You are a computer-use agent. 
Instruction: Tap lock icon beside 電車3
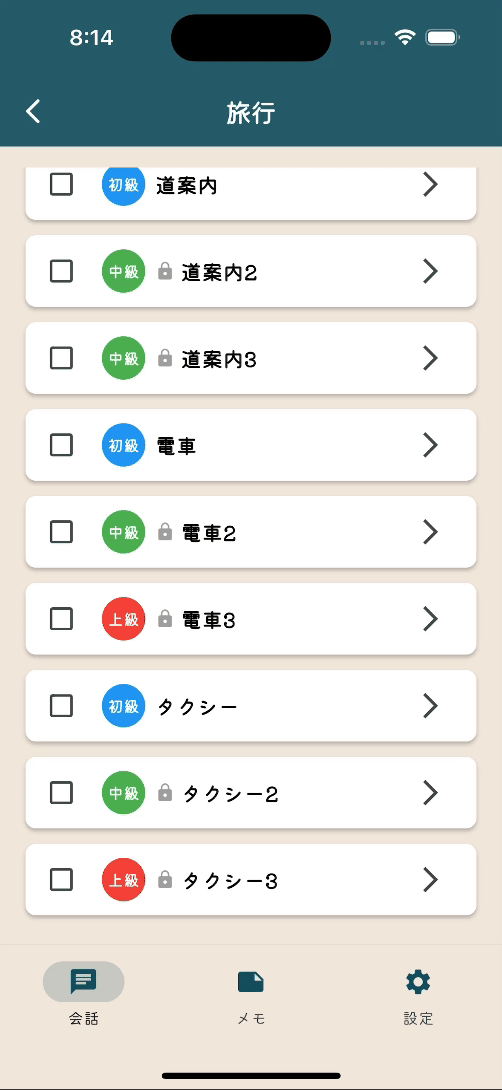(165, 619)
